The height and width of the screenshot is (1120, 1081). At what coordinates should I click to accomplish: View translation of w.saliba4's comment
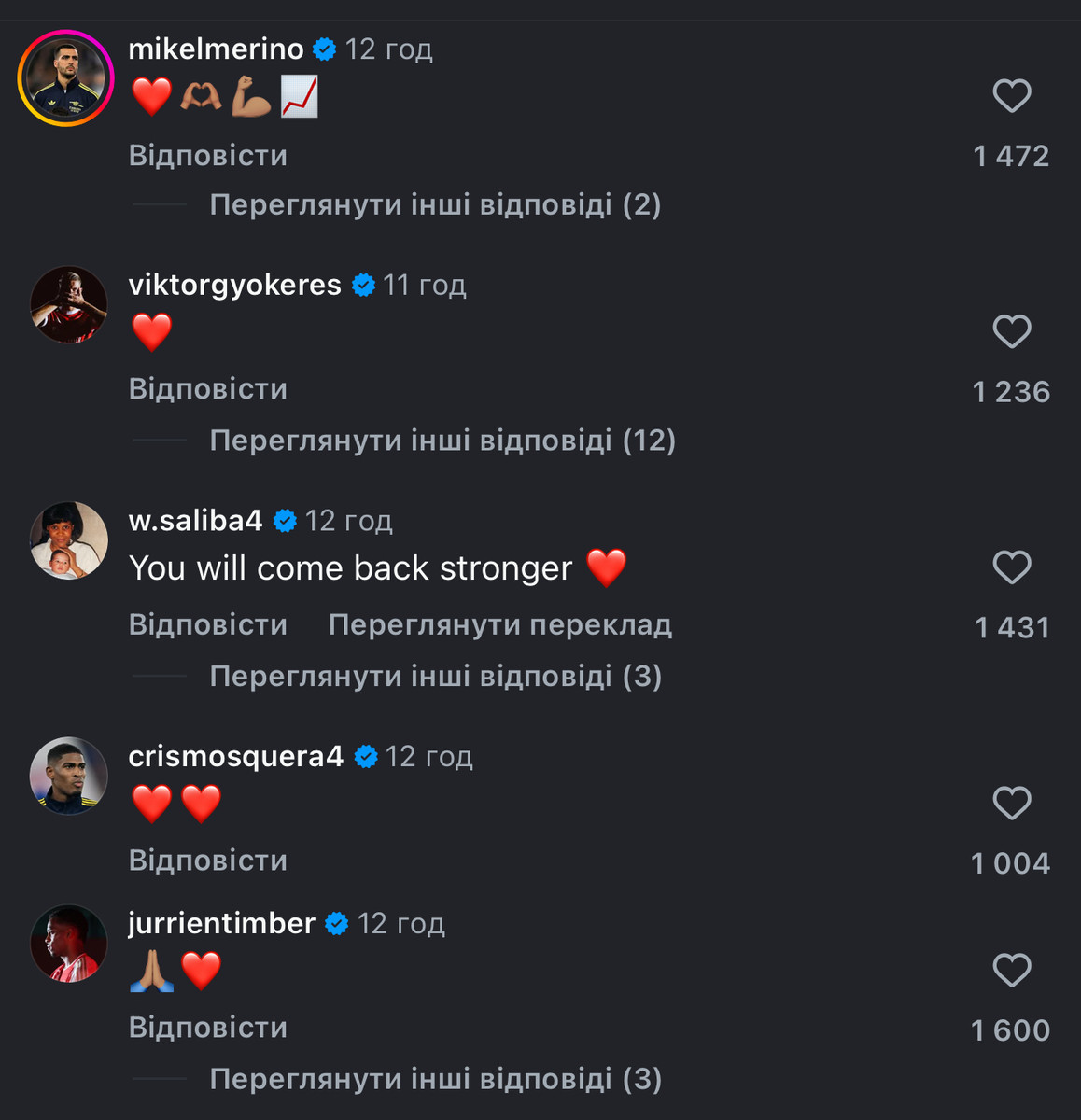coord(499,624)
